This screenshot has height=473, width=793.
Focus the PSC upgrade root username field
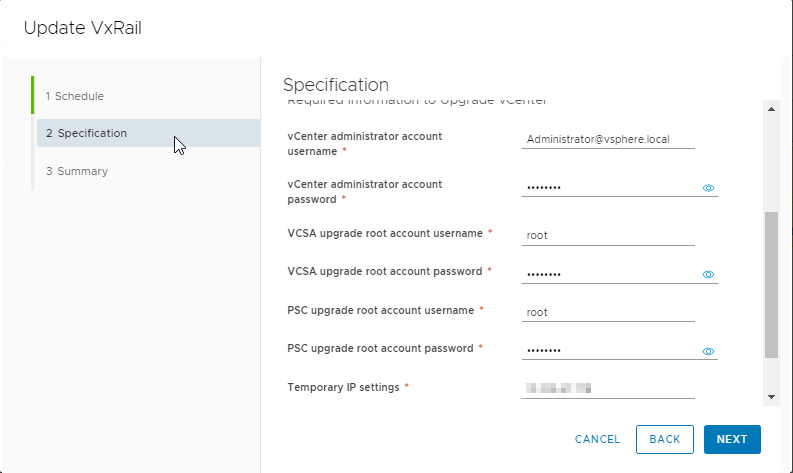point(607,312)
